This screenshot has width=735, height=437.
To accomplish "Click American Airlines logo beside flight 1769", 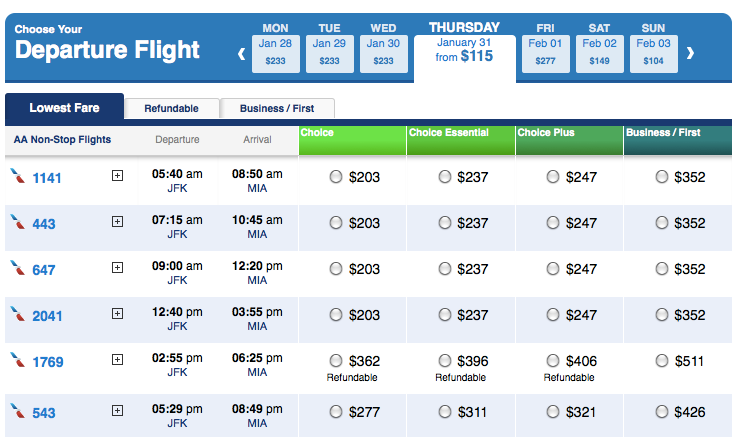I will pyautogui.click(x=16, y=360).
